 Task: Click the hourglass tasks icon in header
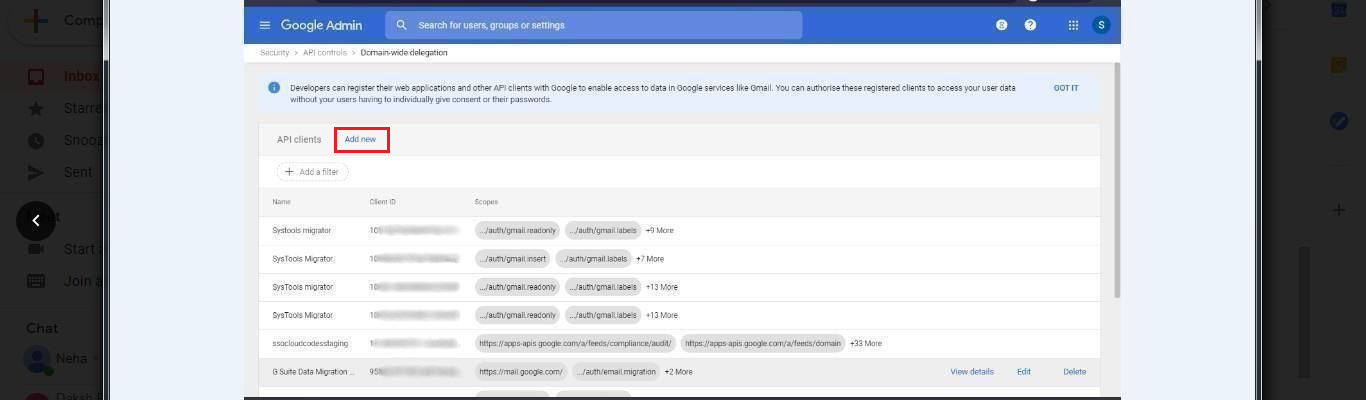click(x=1001, y=25)
